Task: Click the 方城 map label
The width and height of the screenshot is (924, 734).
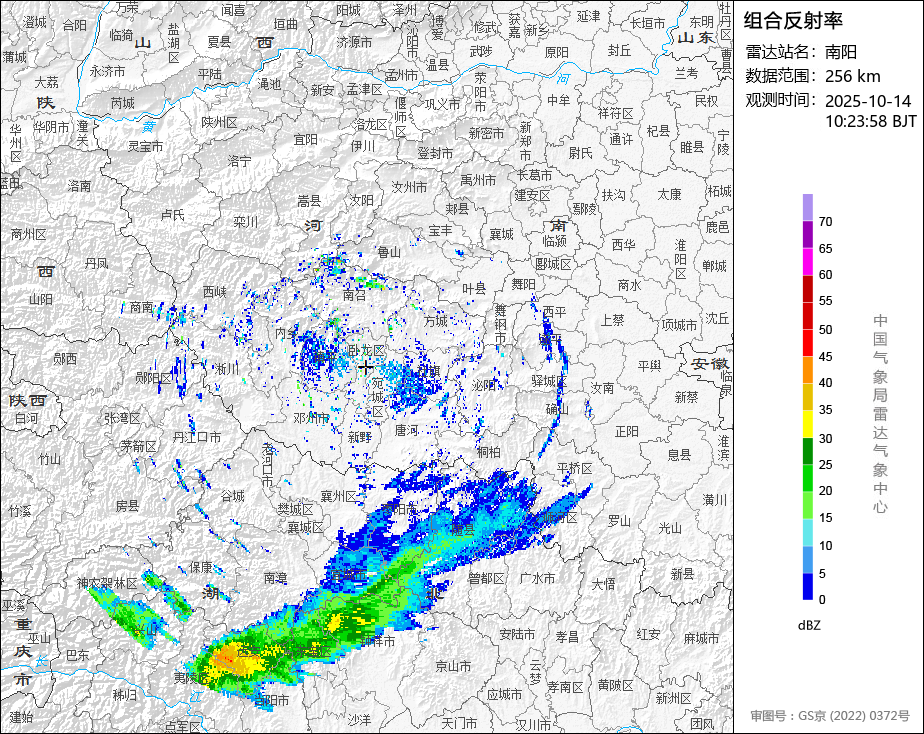Action: tap(436, 321)
